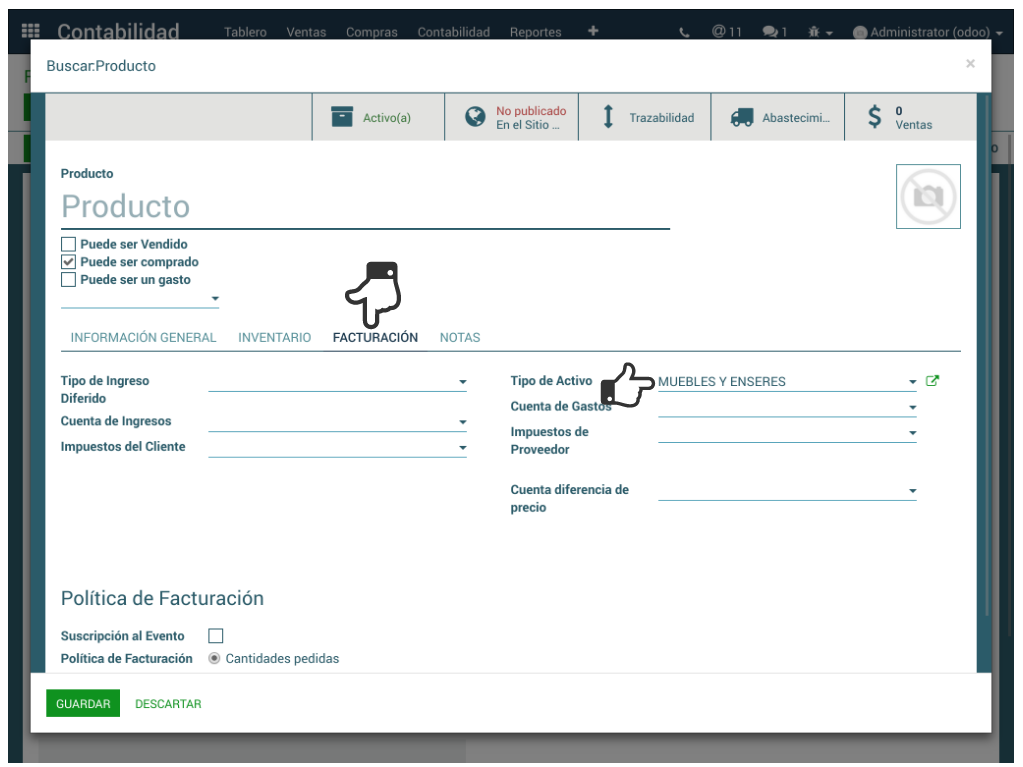Screen dimensions: 1023x767
Task: Click the Activo(a) archive box icon
Action: pos(342,117)
